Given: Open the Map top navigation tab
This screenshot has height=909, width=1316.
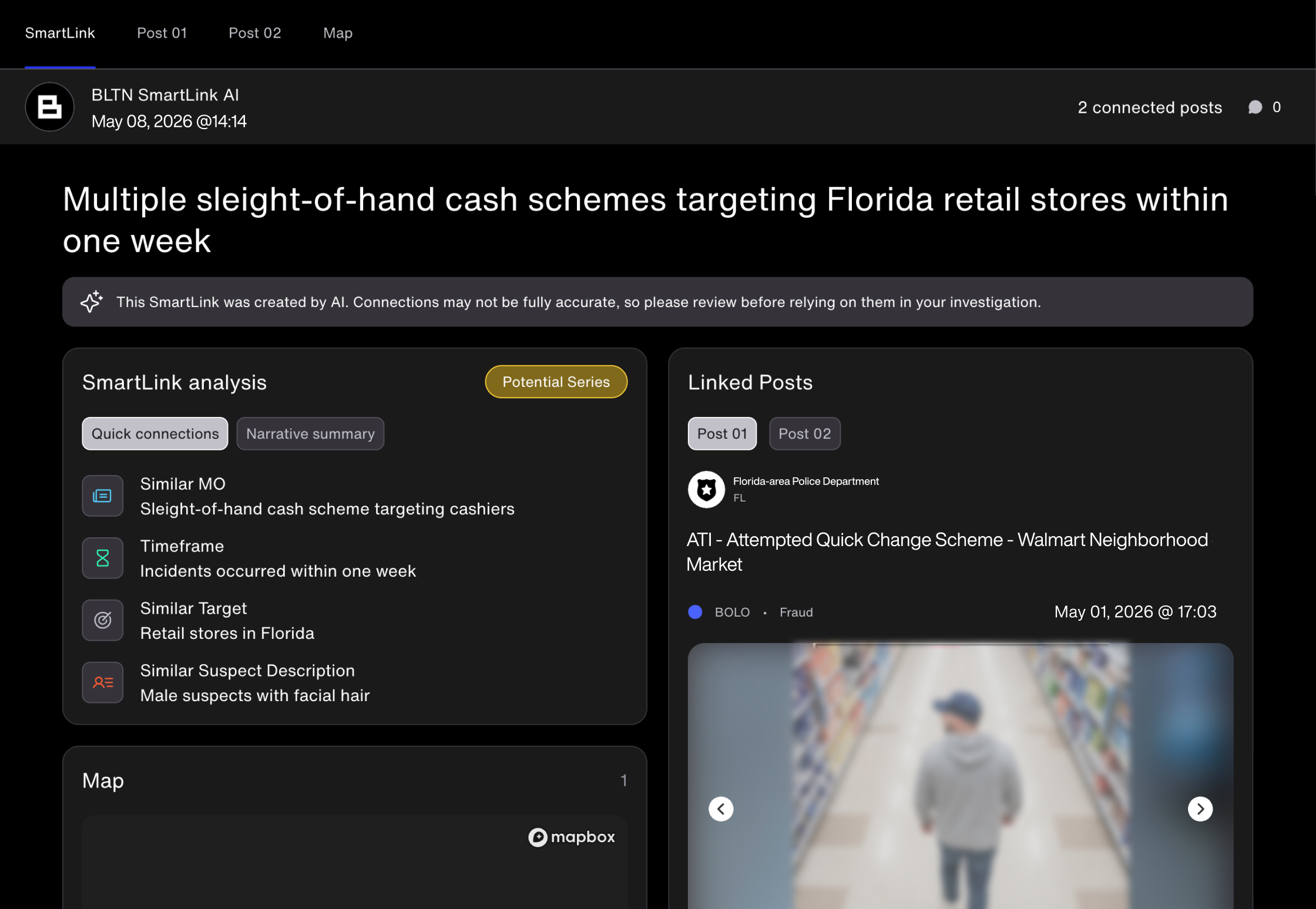Looking at the screenshot, I should coord(338,33).
